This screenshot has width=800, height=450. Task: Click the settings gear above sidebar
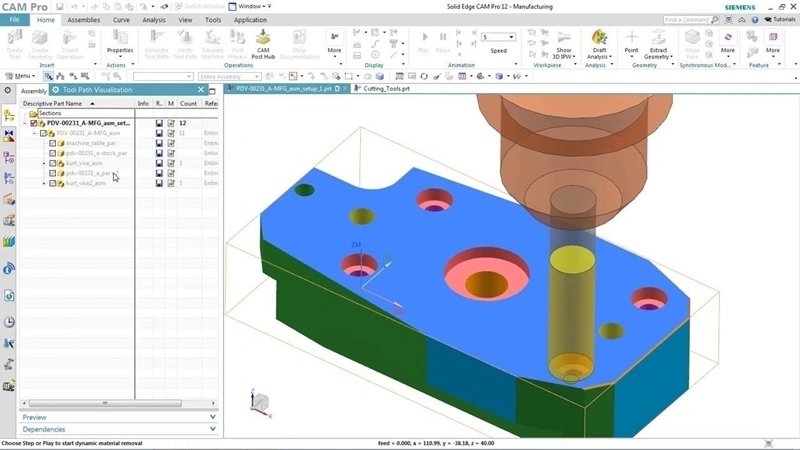pyautogui.click(x=8, y=90)
